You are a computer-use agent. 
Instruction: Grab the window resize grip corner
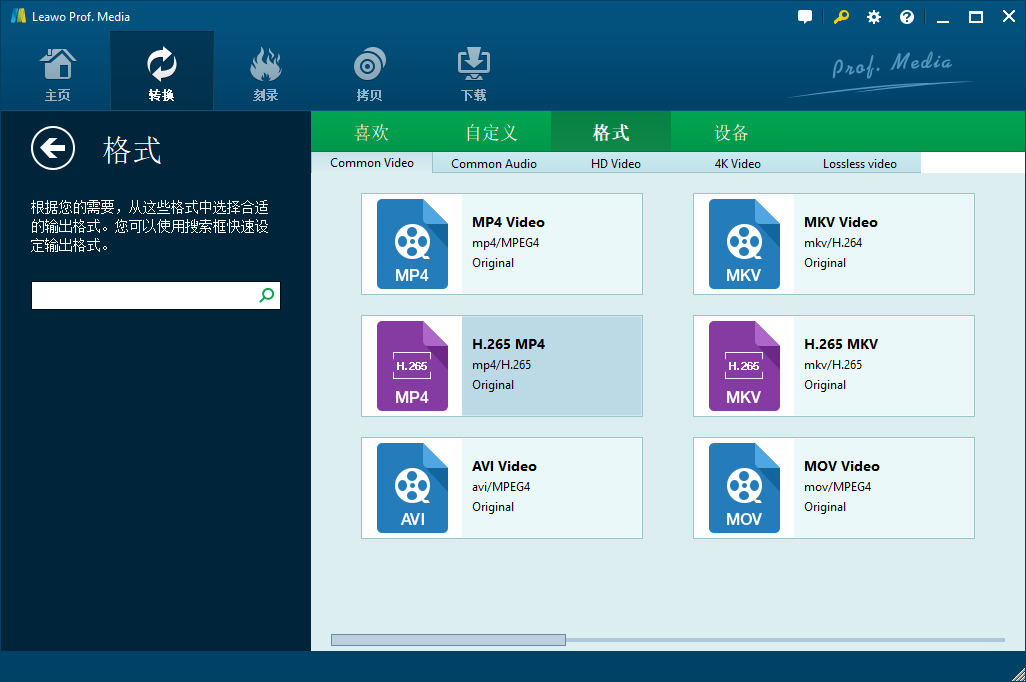(1019, 675)
